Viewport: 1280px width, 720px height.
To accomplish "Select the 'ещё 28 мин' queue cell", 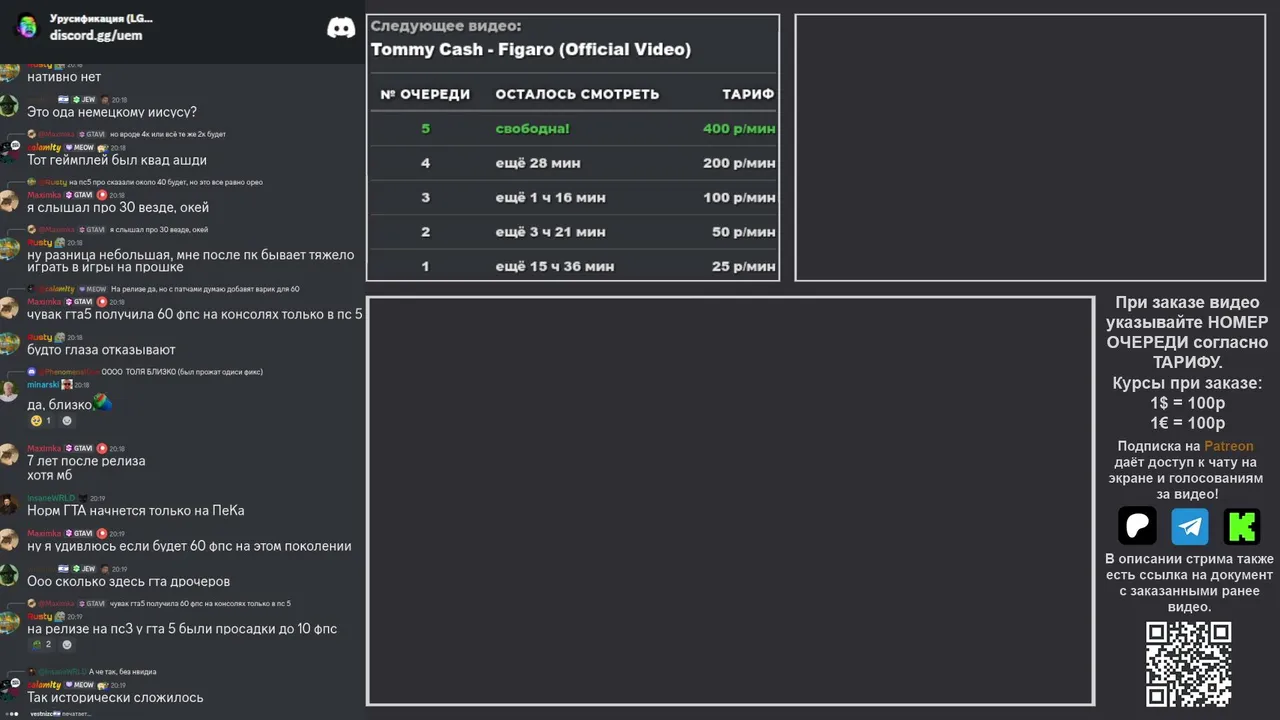I will pos(538,163).
